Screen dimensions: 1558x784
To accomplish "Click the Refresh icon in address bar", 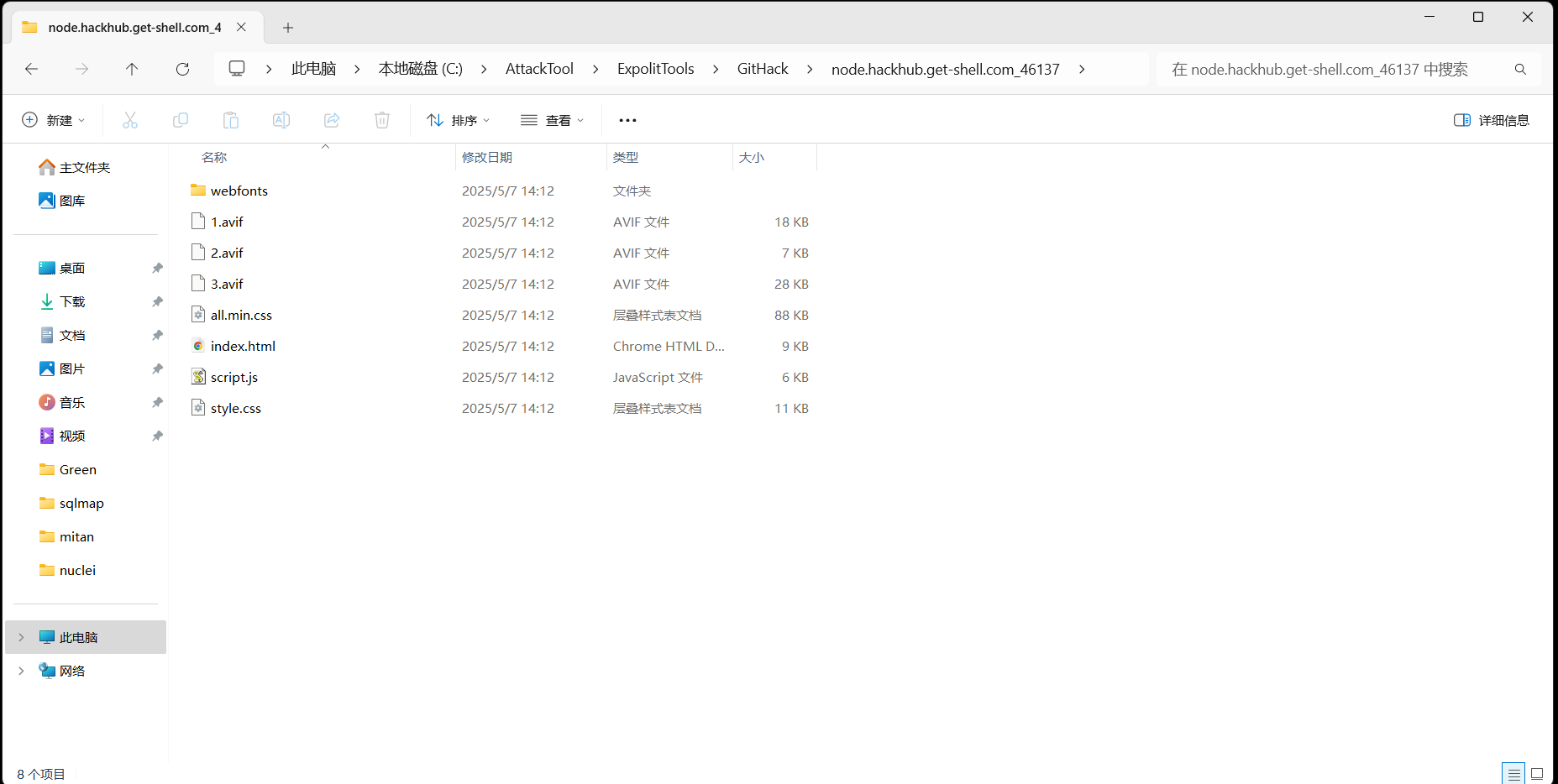I will [x=182, y=69].
